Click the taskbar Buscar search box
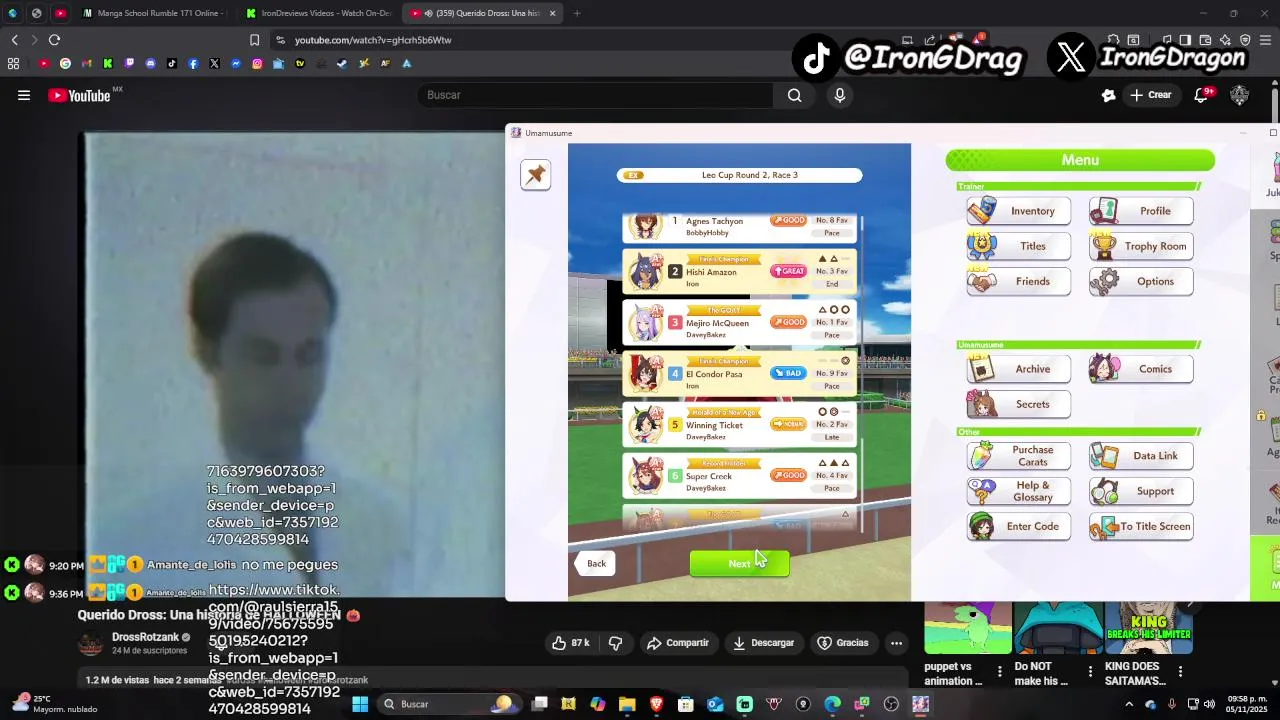The width and height of the screenshot is (1280, 720). click(x=448, y=704)
